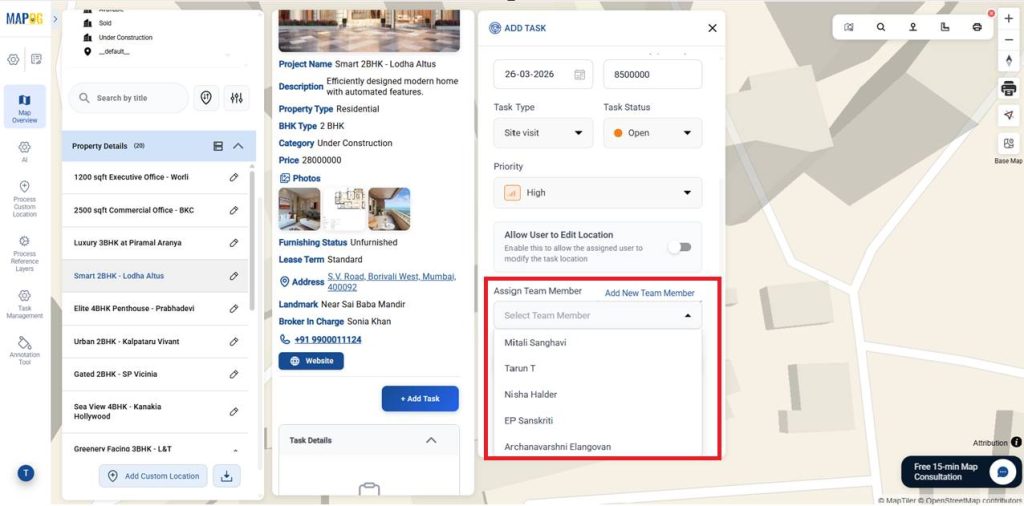Edit Luxury 3BHK at Piramal Aranya

234,243
